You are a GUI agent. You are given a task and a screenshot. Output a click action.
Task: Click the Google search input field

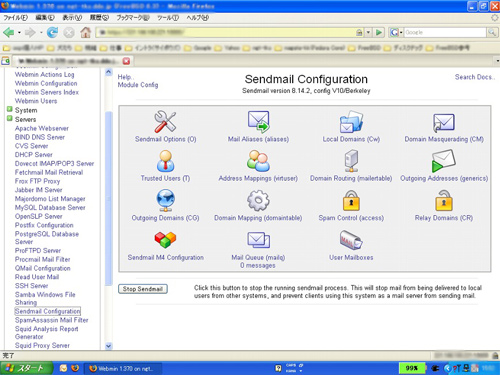click(445, 32)
